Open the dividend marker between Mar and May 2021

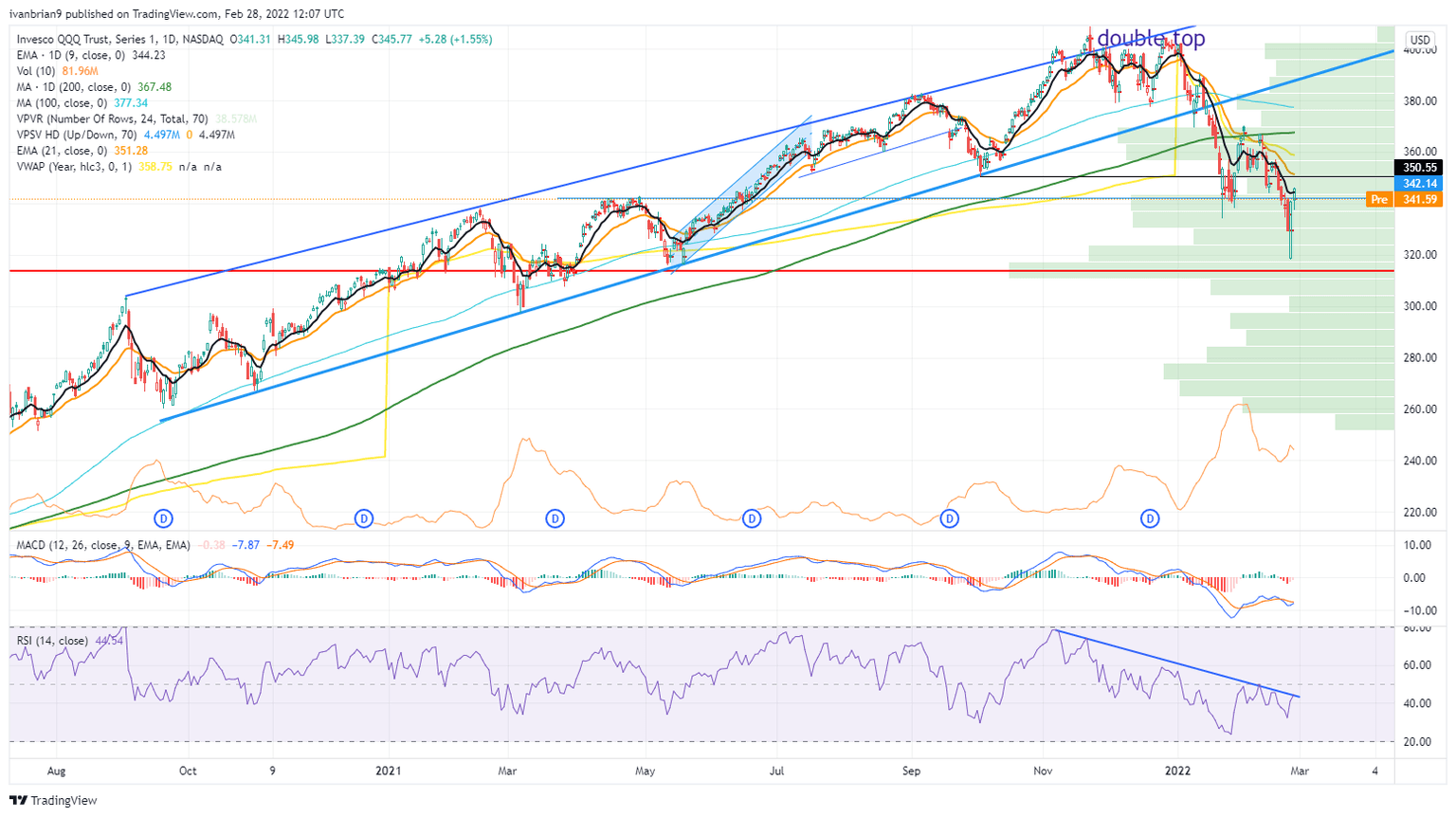tap(555, 518)
